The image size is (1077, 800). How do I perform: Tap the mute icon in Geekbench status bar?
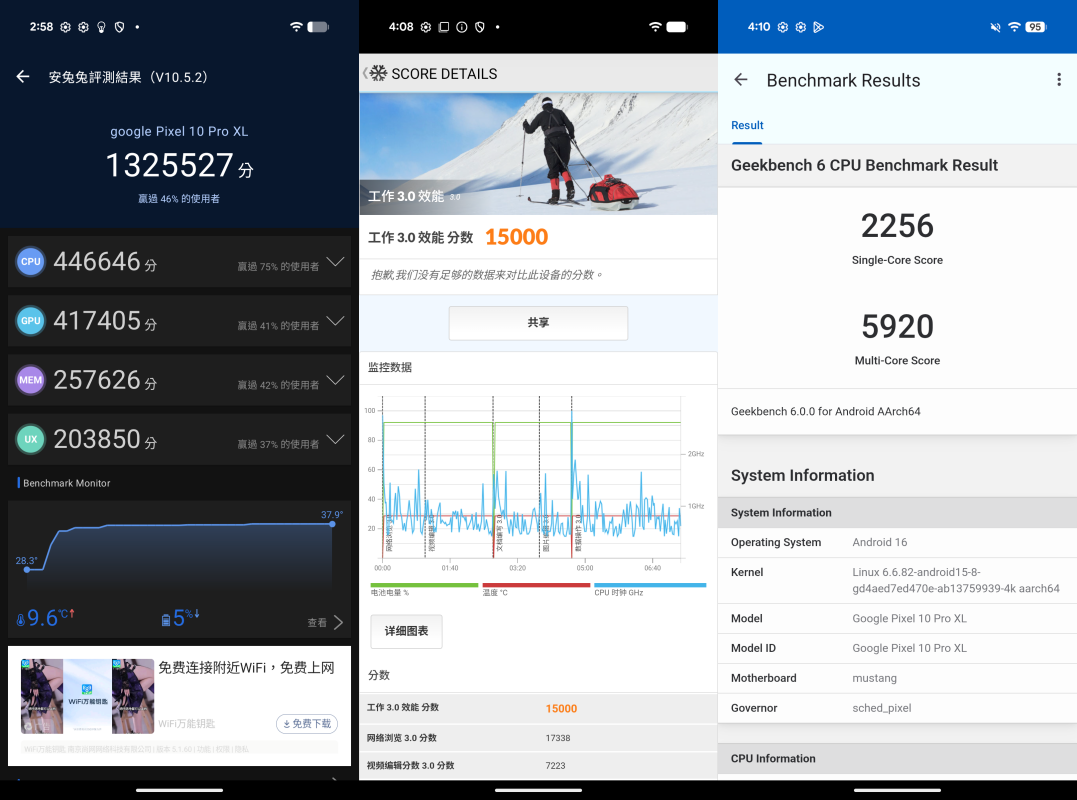995,27
